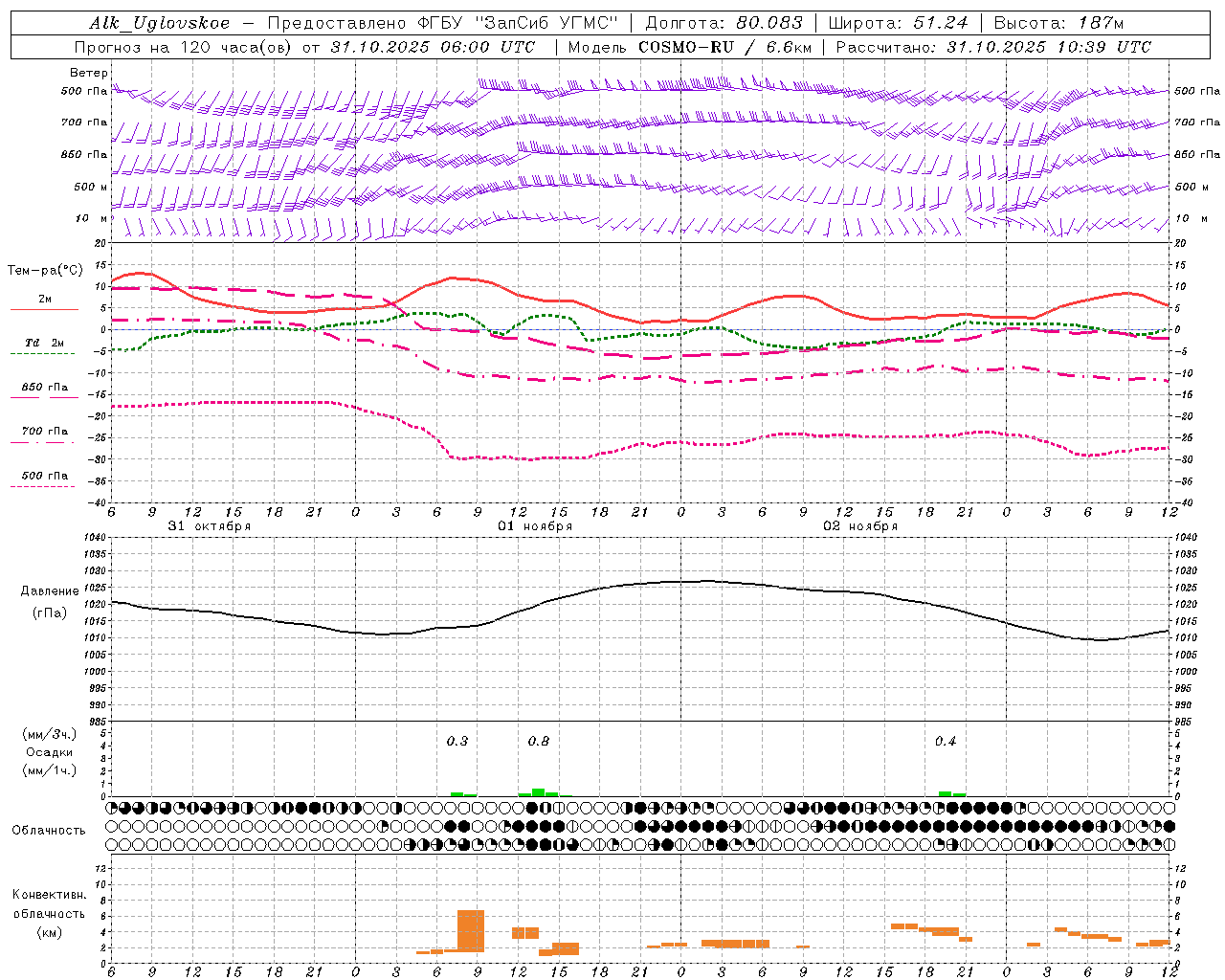Click the 'Td 2м' dew point legend entry
The image size is (1225, 980).
click(x=45, y=343)
